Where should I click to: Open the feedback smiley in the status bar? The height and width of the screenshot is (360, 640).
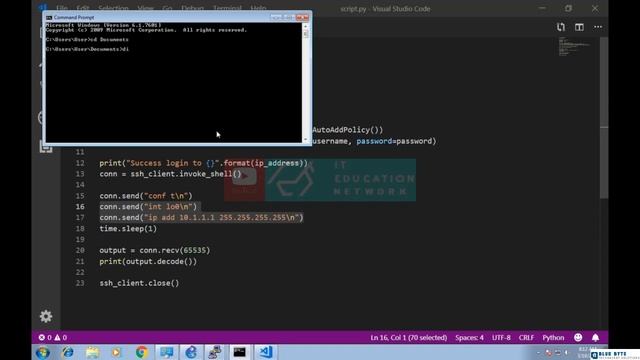click(578, 338)
